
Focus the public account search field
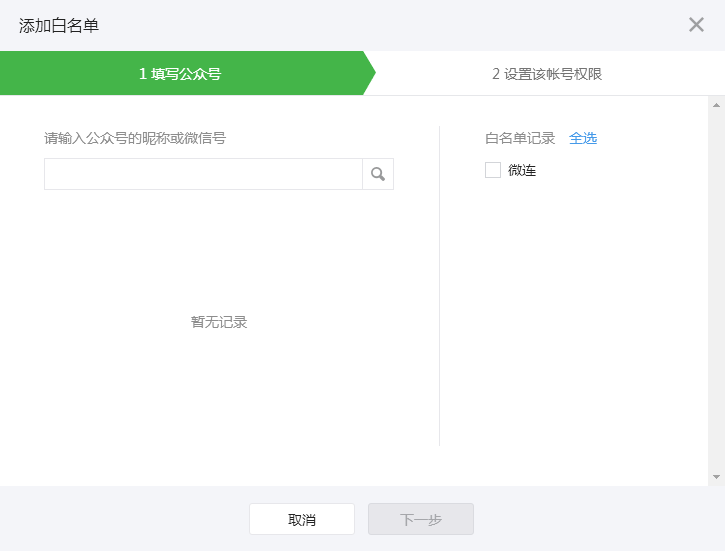(203, 174)
